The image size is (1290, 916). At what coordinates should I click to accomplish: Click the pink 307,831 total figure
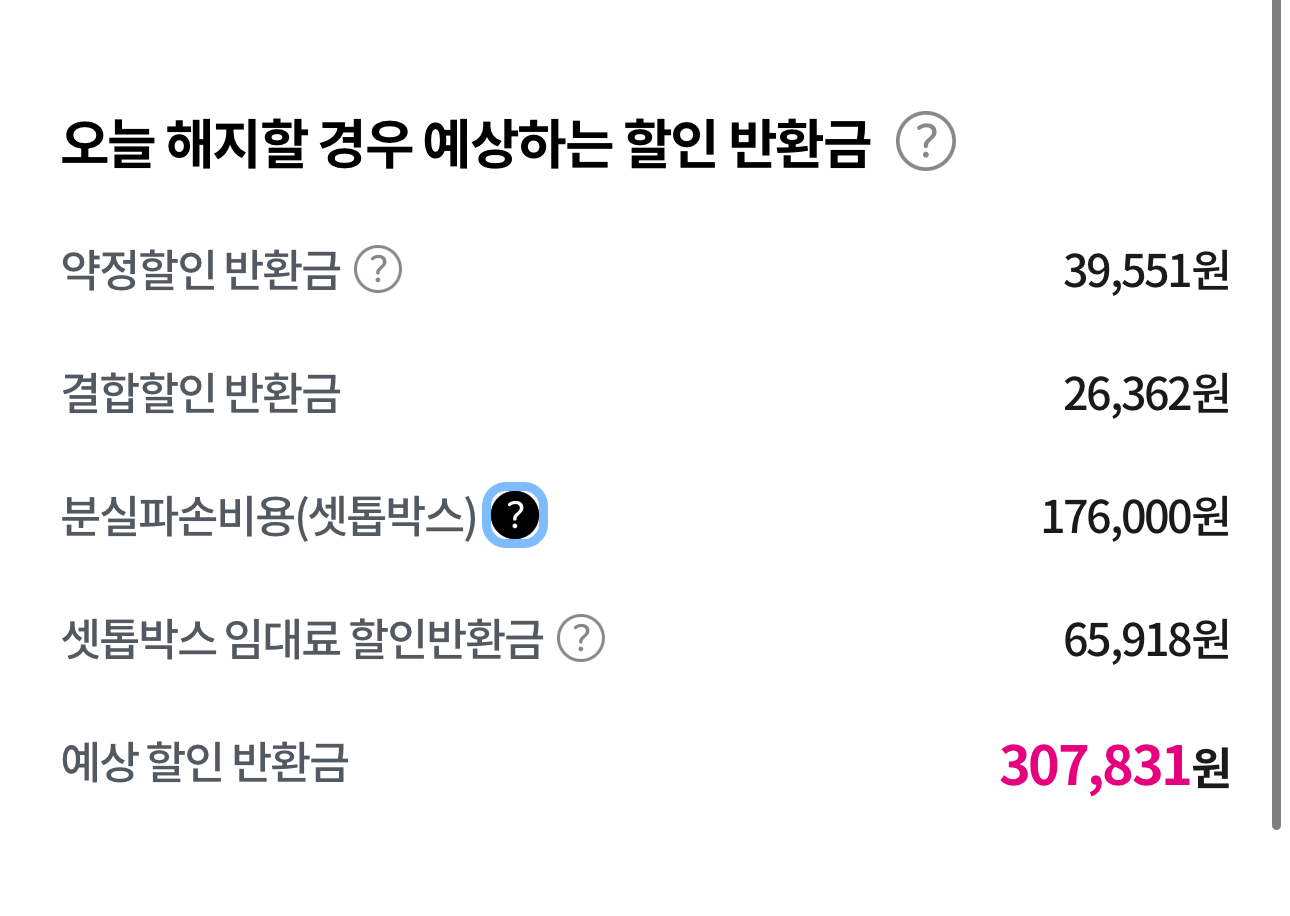(1094, 766)
